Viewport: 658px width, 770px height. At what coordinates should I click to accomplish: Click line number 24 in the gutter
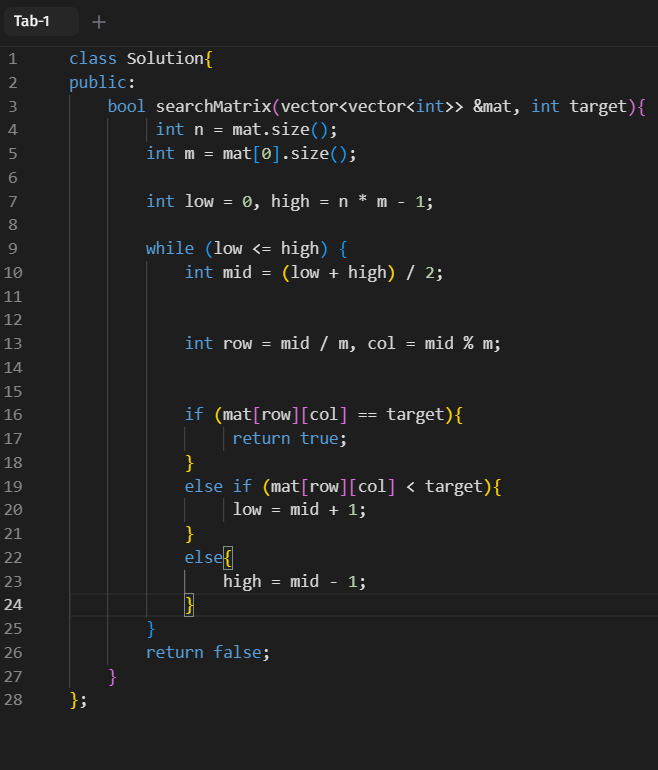coord(13,605)
